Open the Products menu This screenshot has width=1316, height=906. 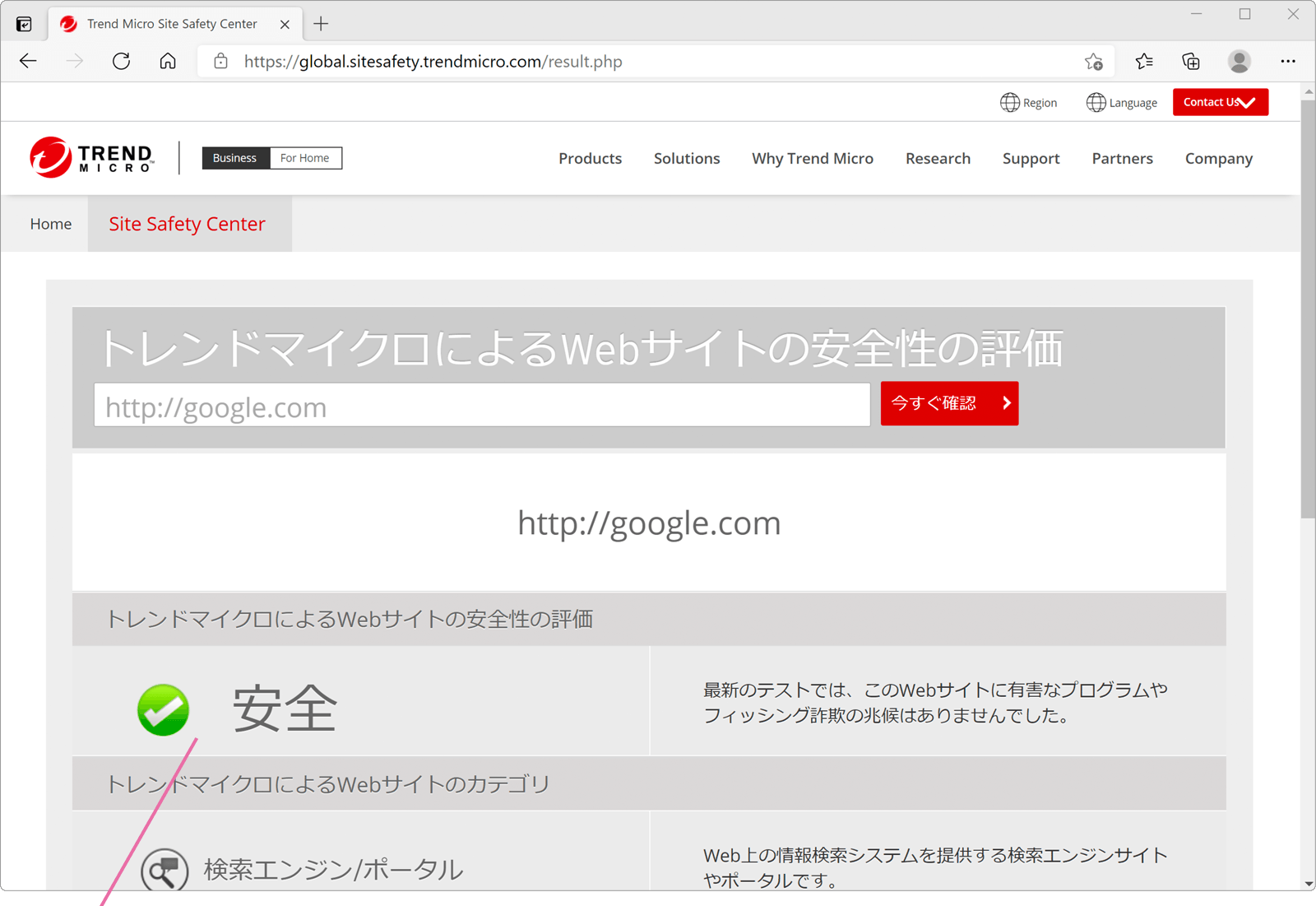tap(591, 159)
